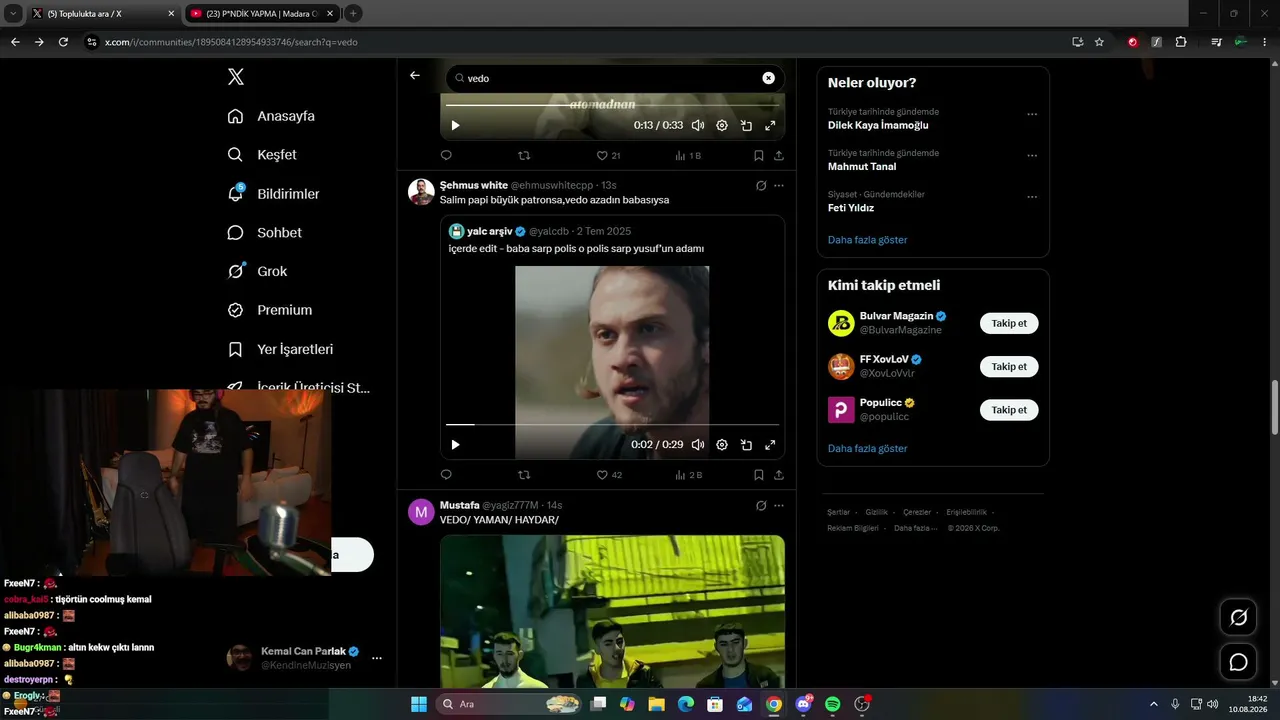Open Keşfet in sidebar
Viewport: 1280px width, 720px height.
tap(262, 155)
